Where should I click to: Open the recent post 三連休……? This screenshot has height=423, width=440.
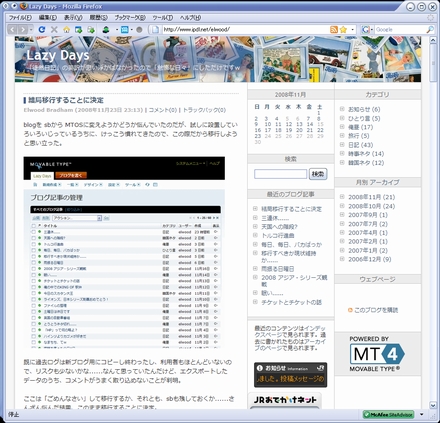(275, 218)
